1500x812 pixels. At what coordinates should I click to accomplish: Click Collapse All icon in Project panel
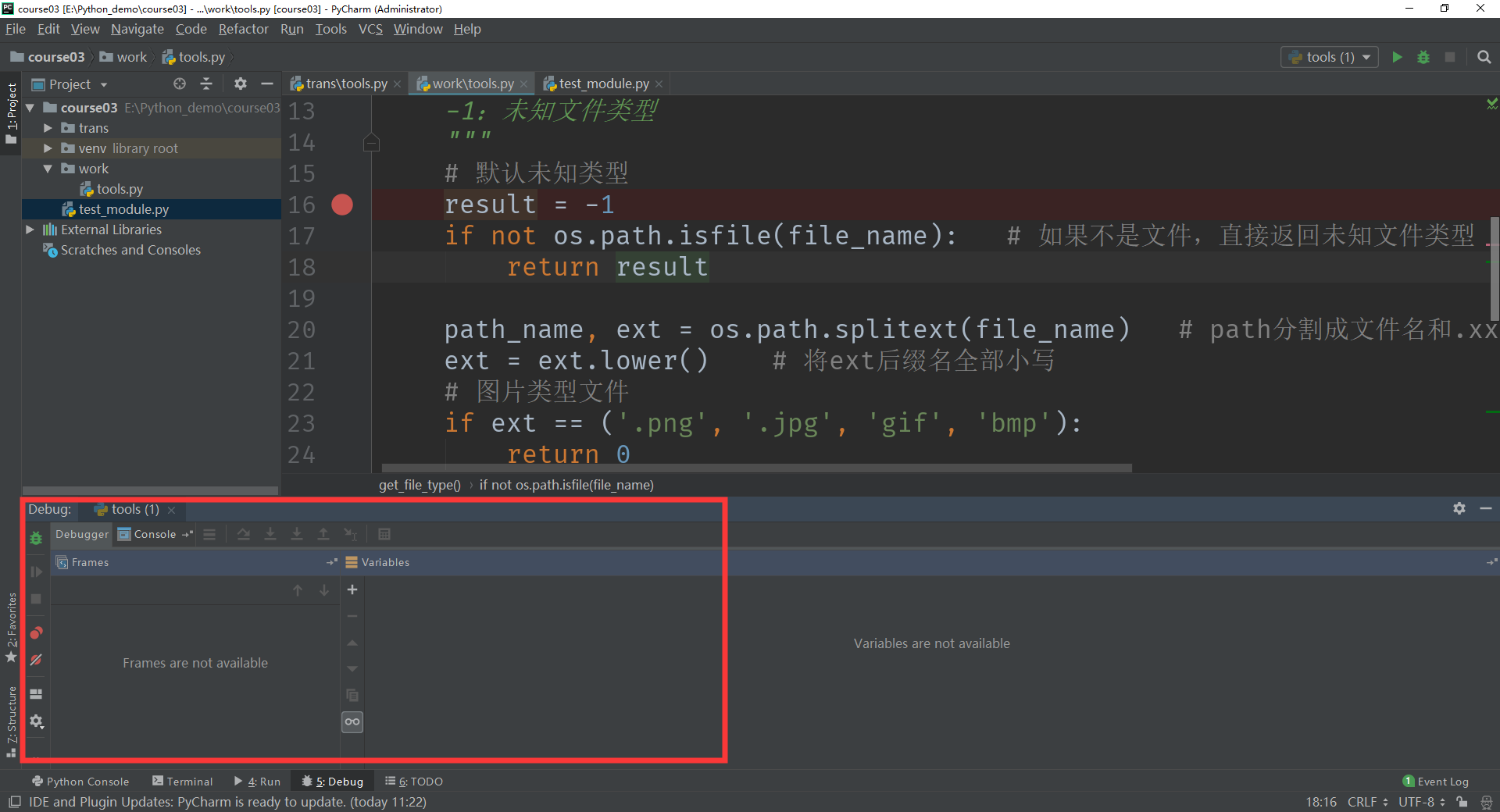coord(206,84)
